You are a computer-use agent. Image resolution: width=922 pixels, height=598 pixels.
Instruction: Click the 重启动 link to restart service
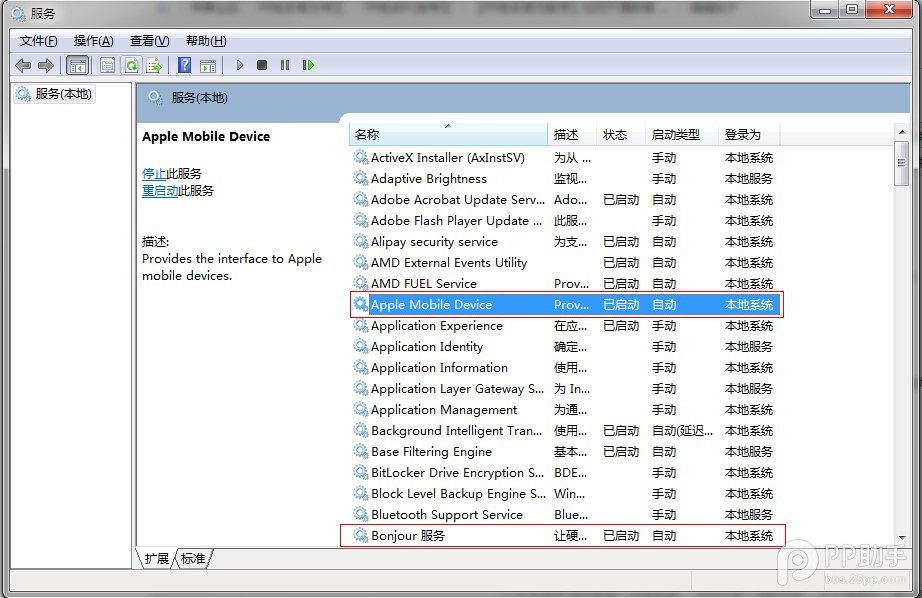pos(160,190)
